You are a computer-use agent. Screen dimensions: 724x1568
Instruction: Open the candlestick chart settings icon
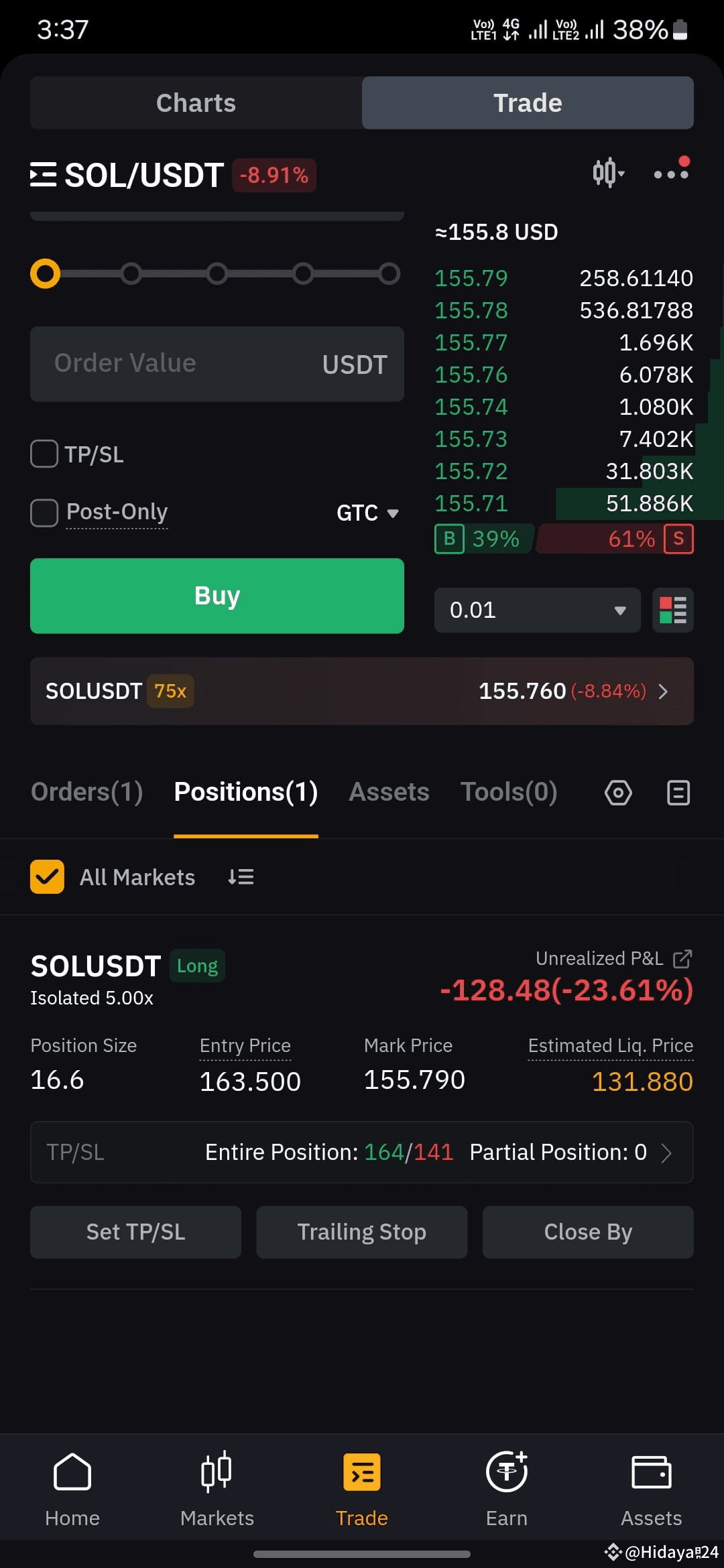(608, 173)
